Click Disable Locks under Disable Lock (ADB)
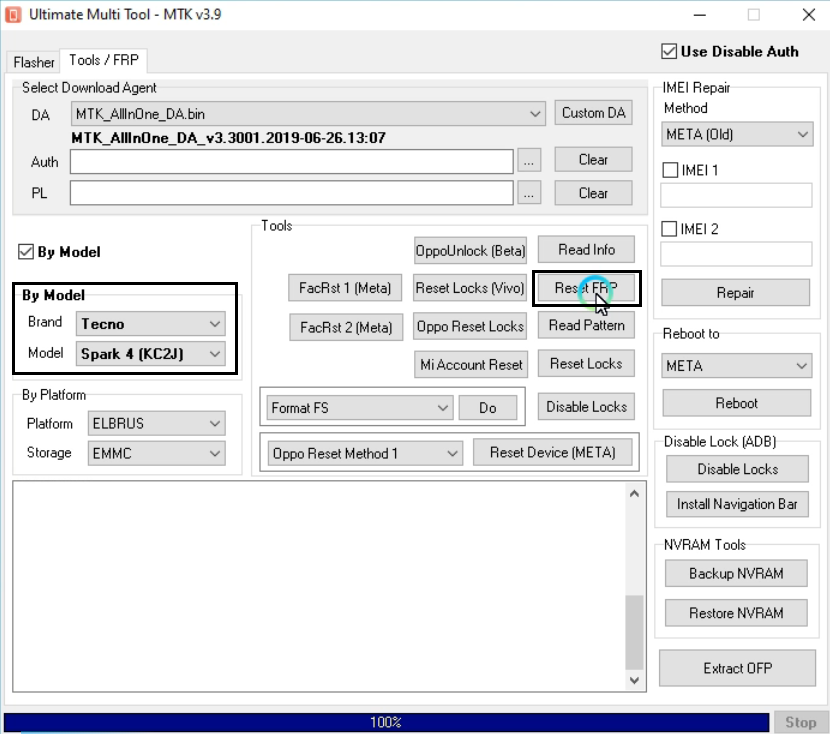Image resolution: width=830 pixels, height=734 pixels. point(737,469)
